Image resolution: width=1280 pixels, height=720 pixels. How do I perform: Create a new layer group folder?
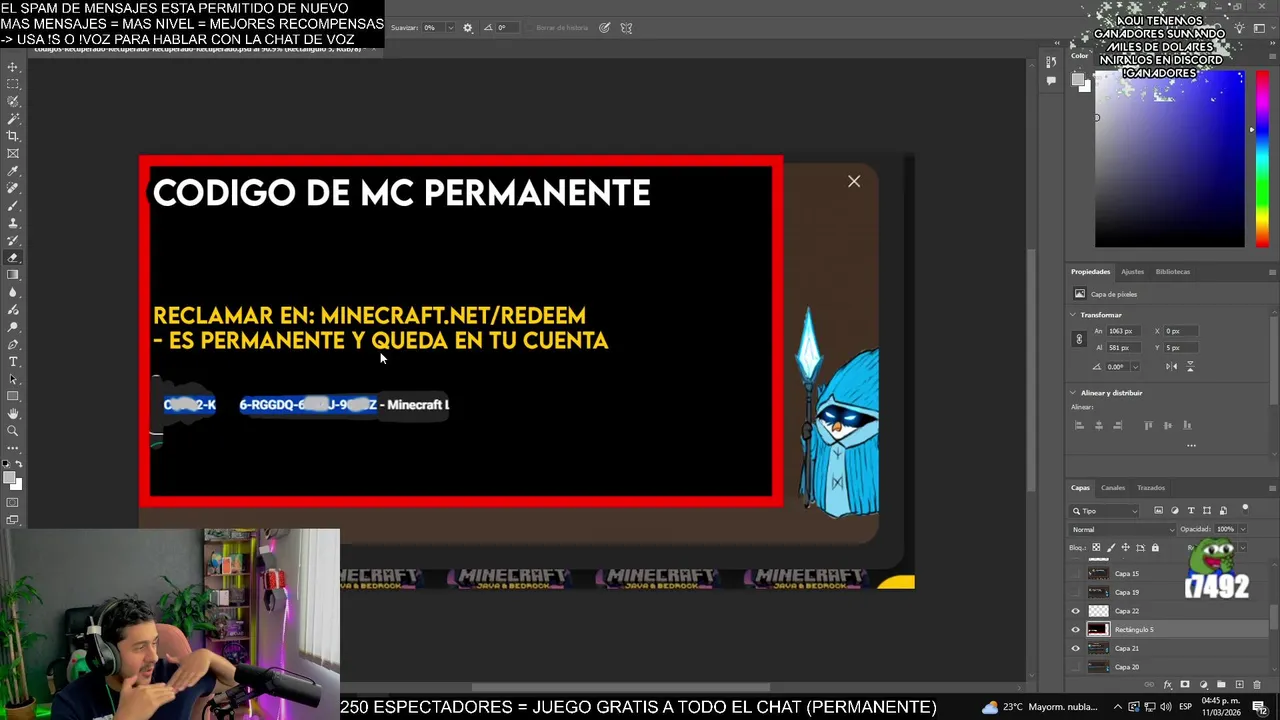coord(1221,685)
